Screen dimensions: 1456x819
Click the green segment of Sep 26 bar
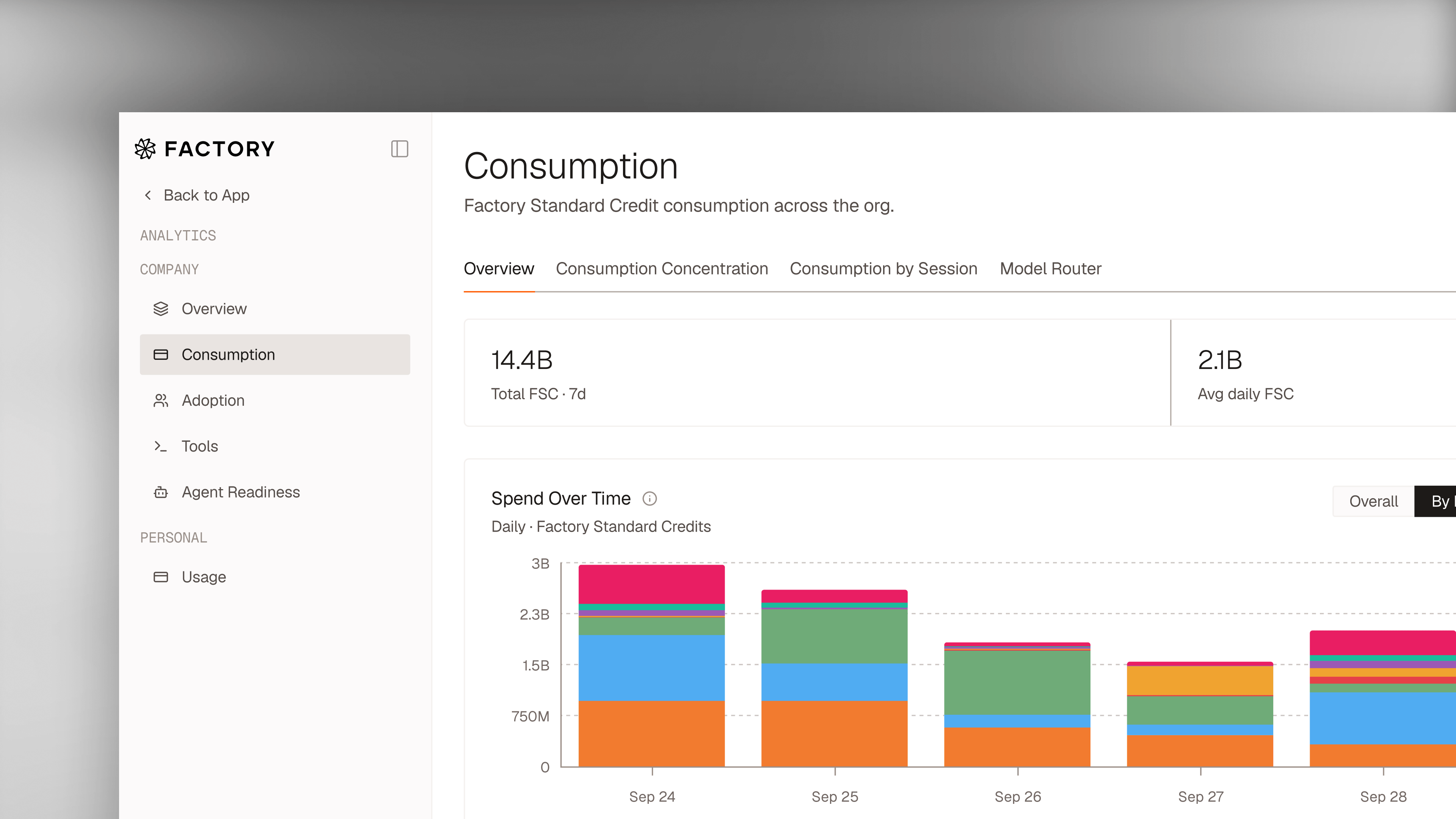(x=1017, y=683)
